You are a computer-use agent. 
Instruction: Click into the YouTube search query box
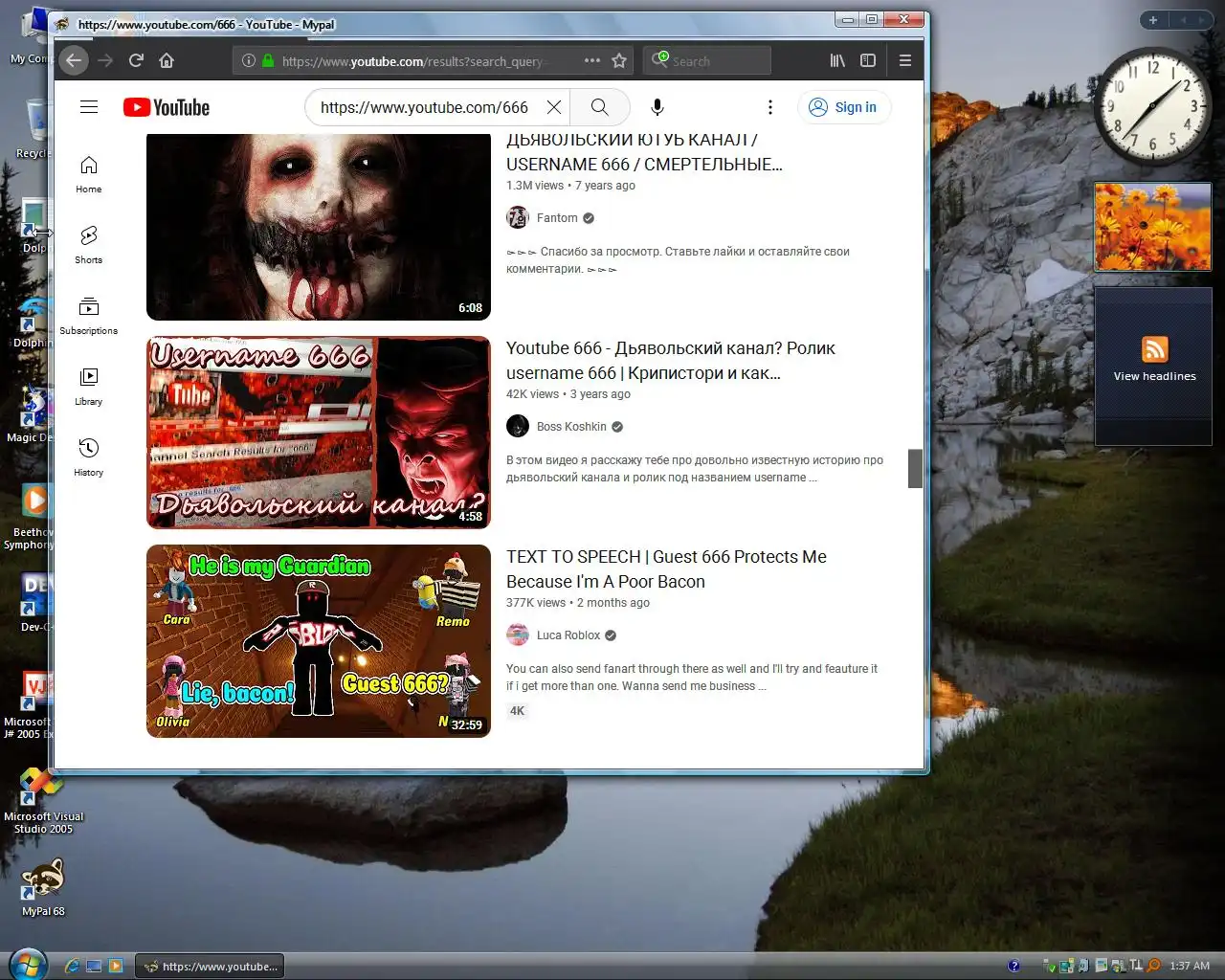coord(424,107)
